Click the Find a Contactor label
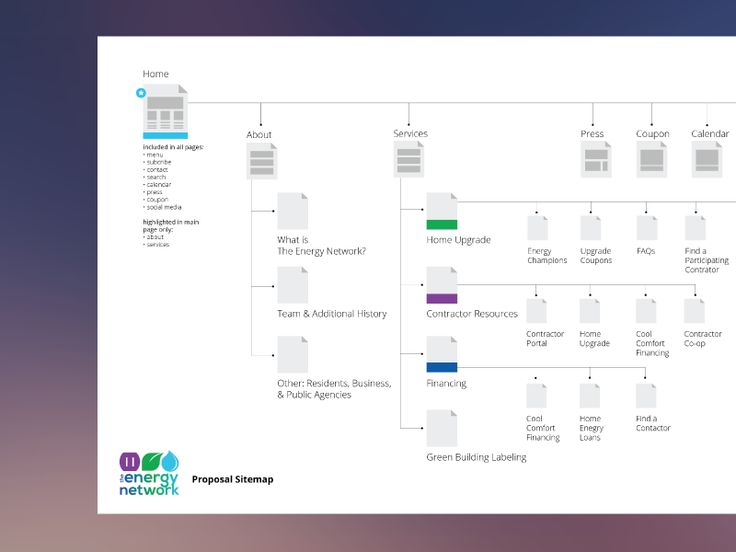This screenshot has width=736, height=552. (x=653, y=423)
